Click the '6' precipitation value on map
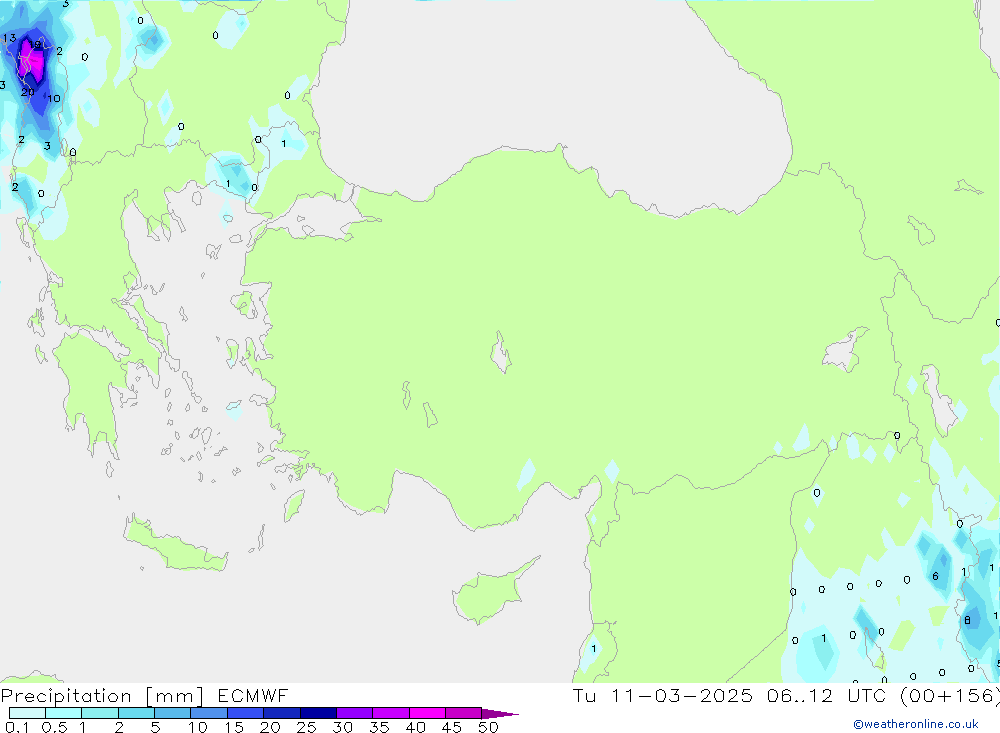 point(935,577)
